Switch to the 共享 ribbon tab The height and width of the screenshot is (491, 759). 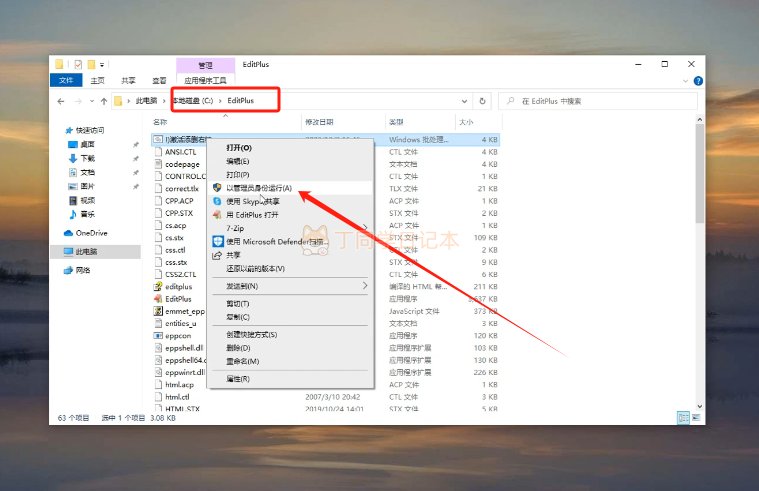pos(128,80)
